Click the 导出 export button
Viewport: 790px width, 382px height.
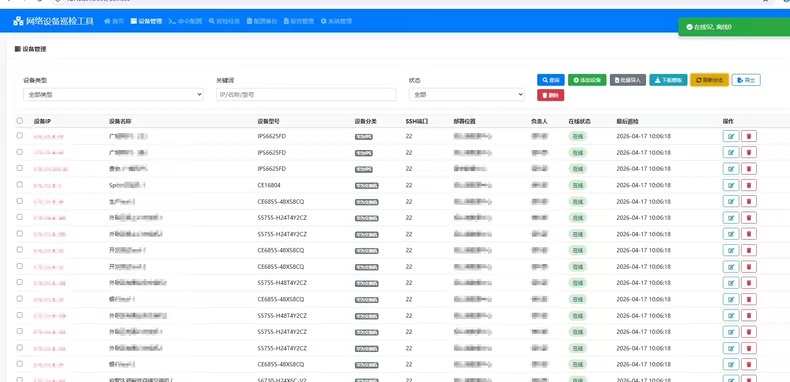746,80
